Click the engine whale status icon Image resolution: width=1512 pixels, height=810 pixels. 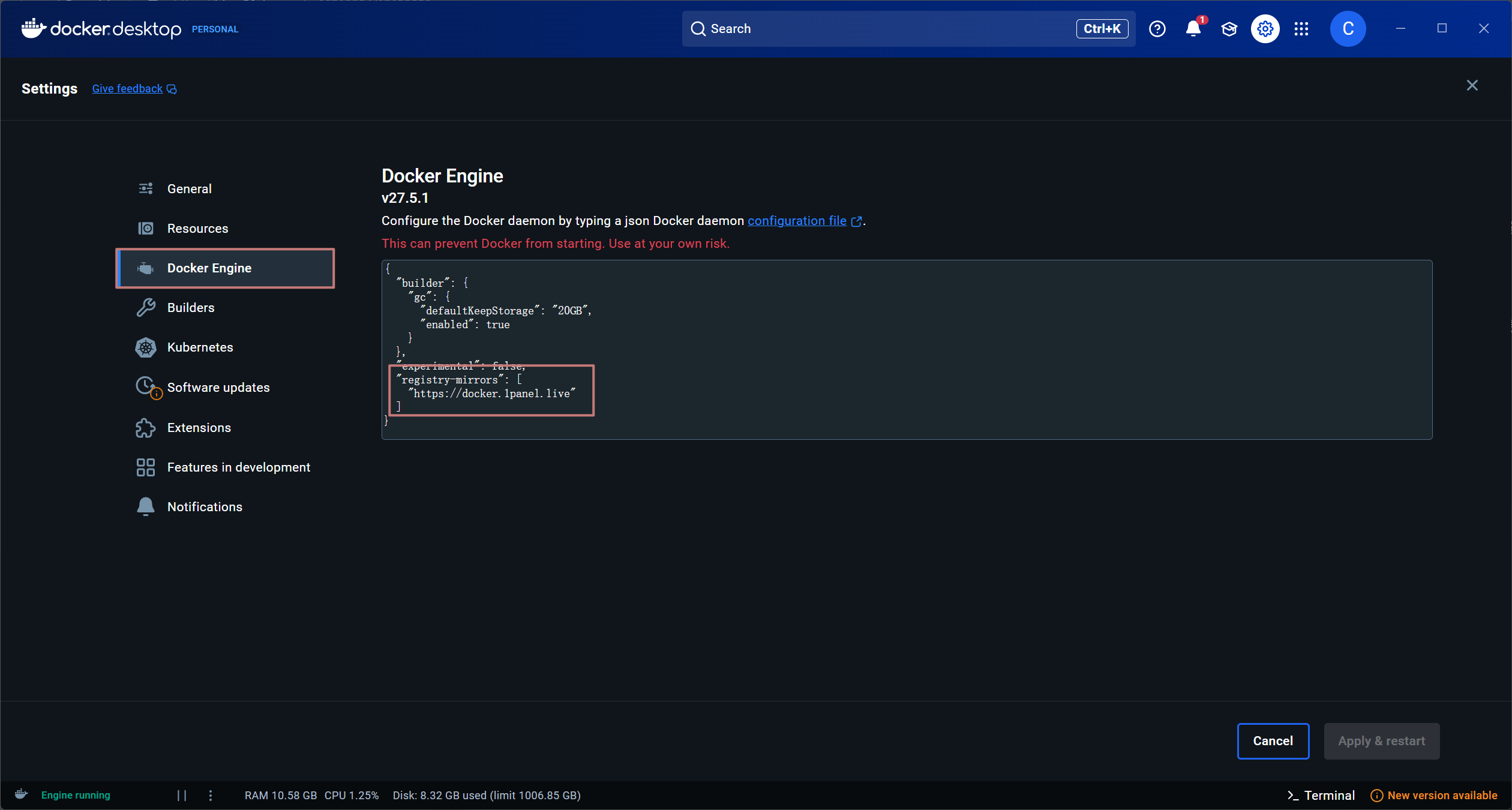coord(22,794)
